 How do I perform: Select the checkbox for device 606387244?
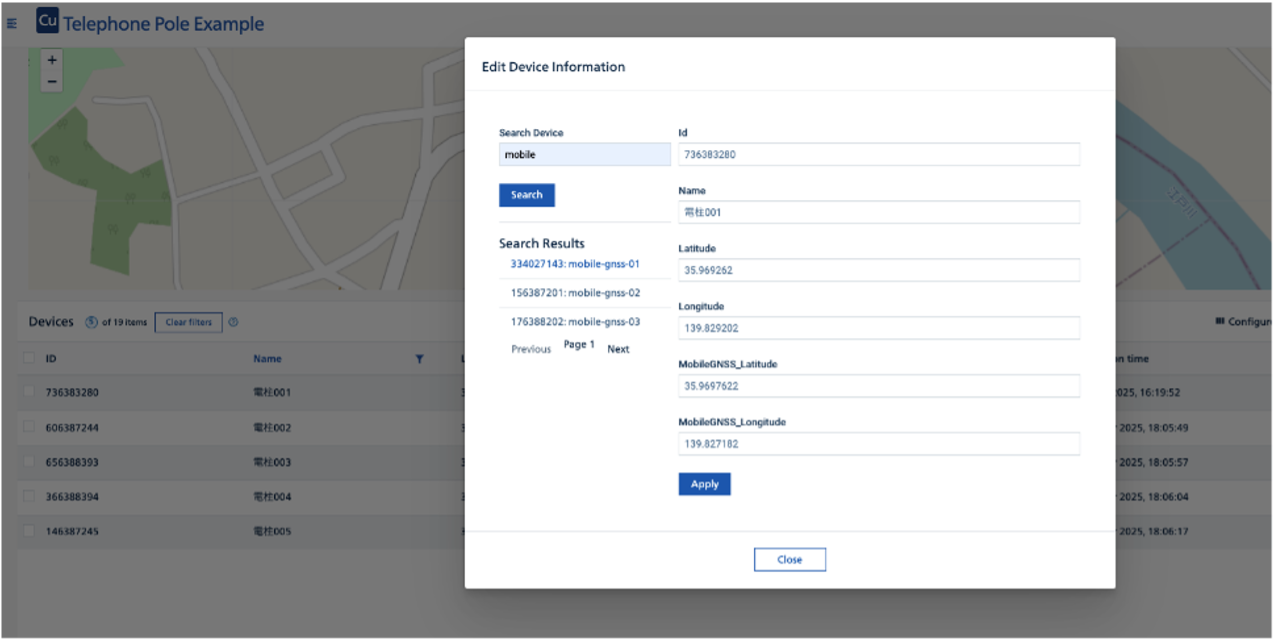click(x=29, y=427)
